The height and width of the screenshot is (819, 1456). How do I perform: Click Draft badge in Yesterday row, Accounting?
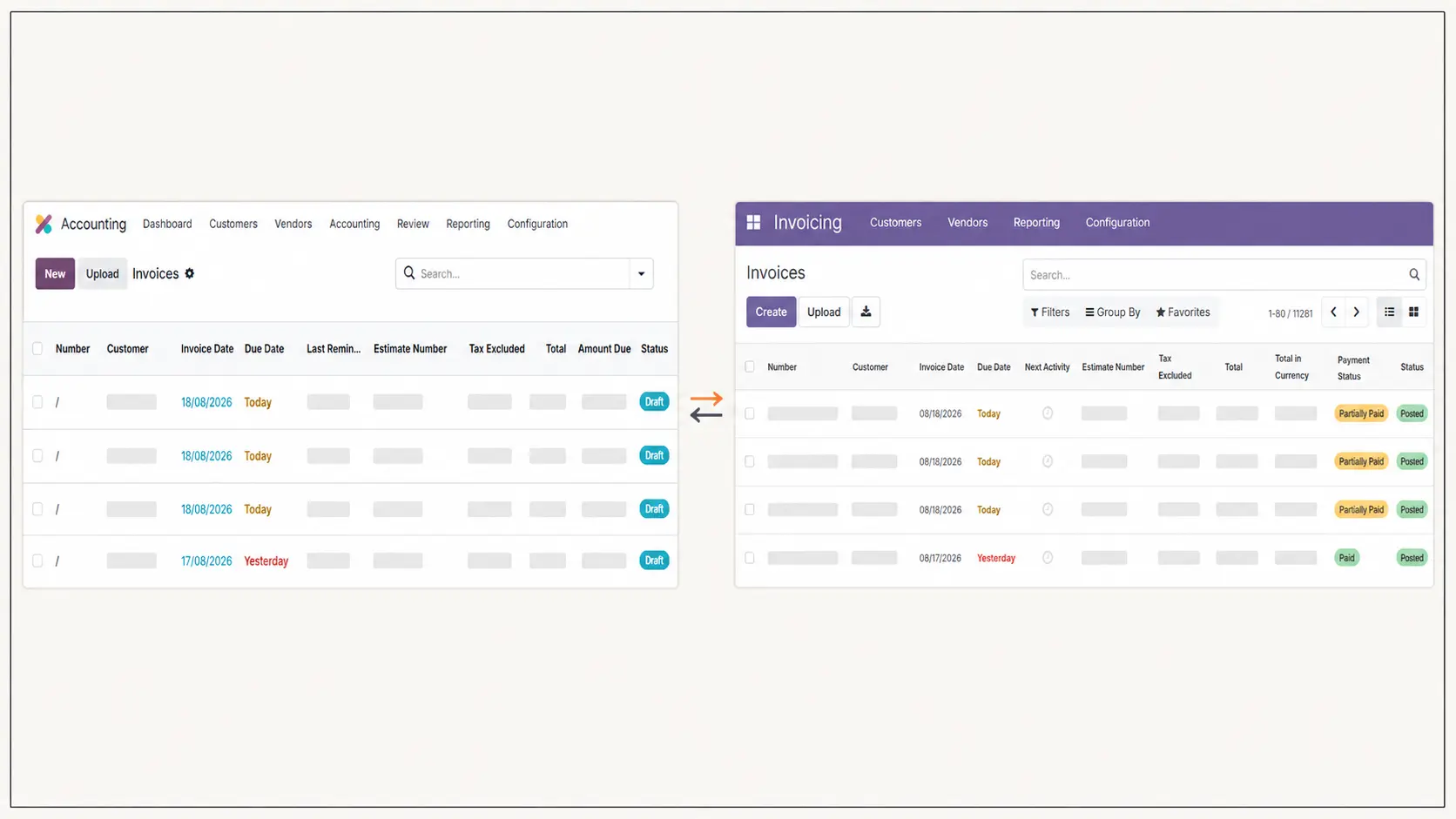pos(654,561)
